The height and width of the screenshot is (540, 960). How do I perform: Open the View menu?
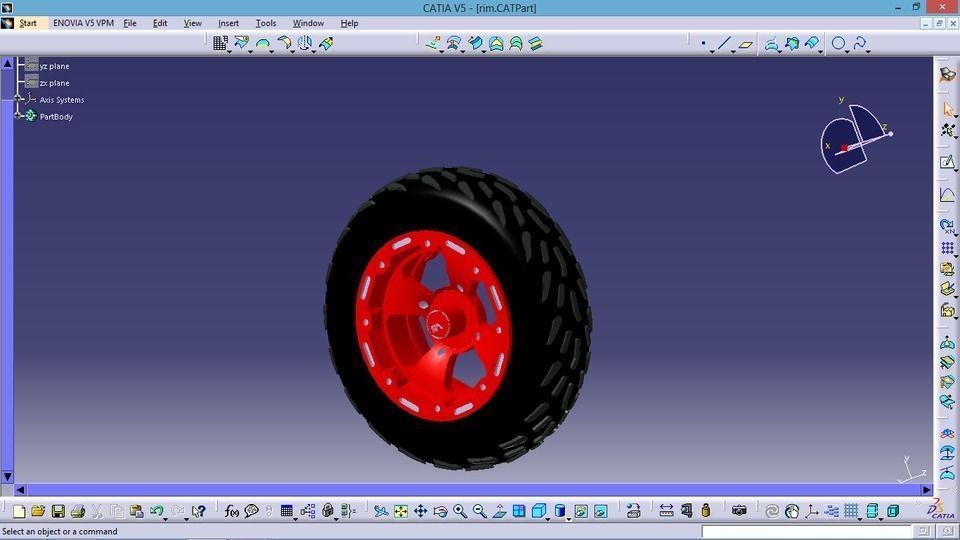(192, 23)
